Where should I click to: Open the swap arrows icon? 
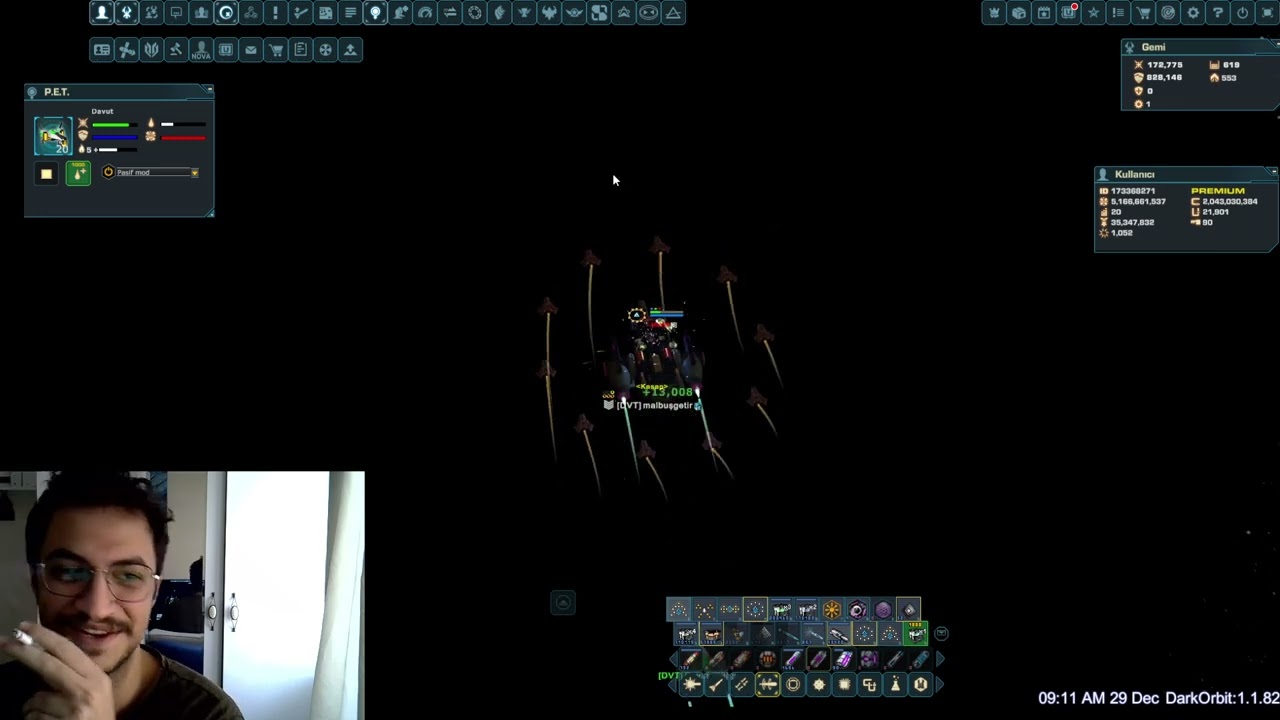pyautogui.click(x=450, y=13)
